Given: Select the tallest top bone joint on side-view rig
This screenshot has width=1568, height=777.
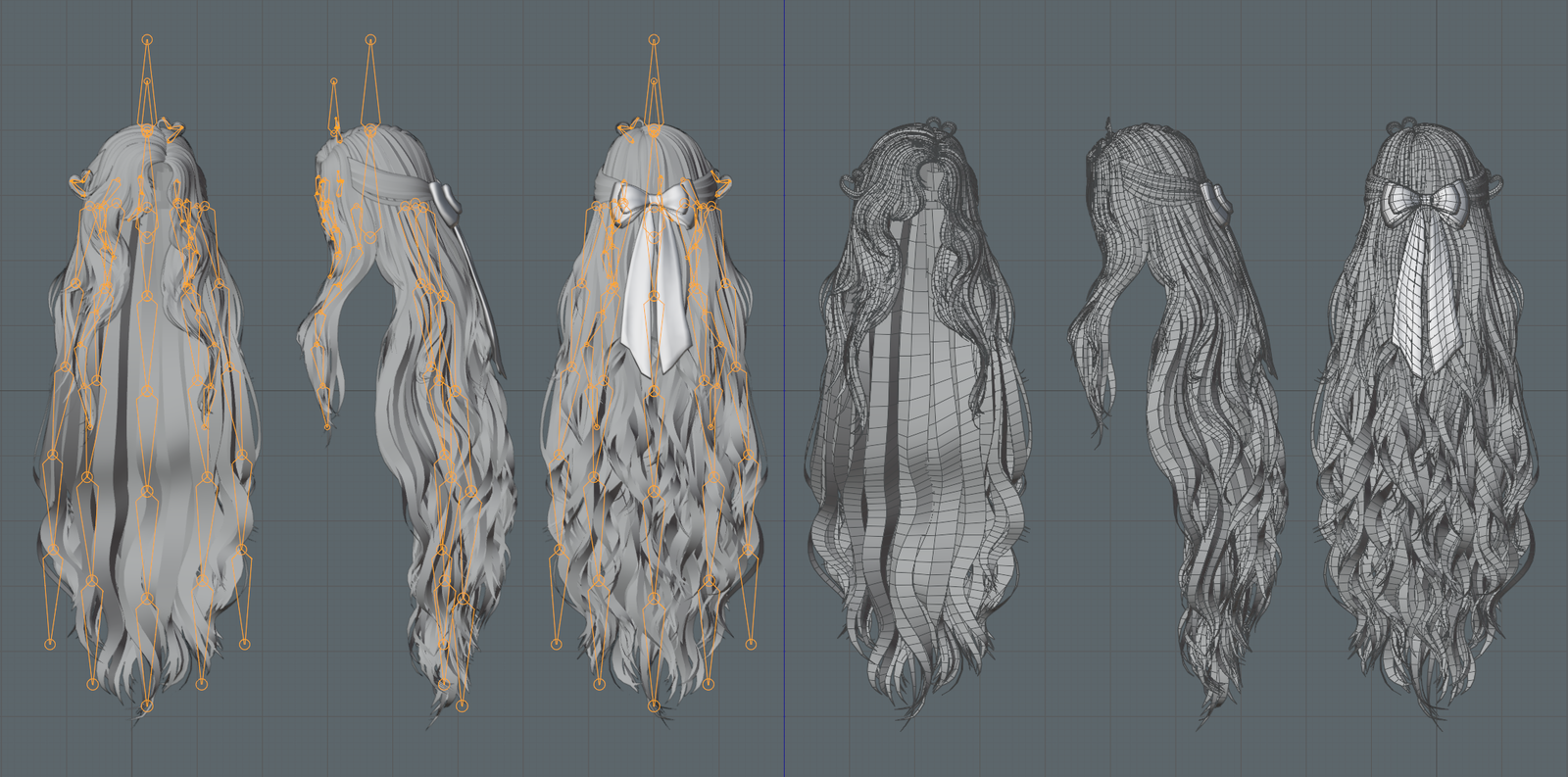Looking at the screenshot, I should tap(370, 40).
